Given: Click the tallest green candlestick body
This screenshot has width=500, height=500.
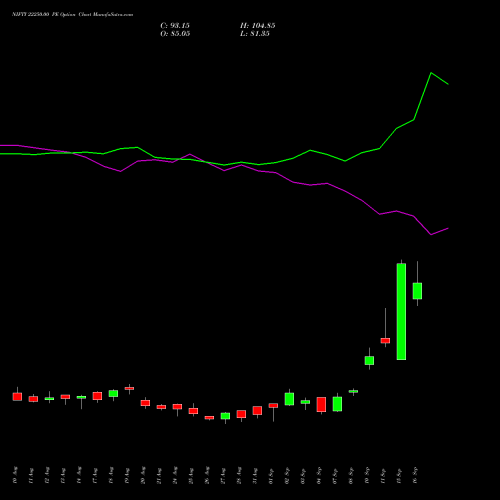Looking at the screenshot, I should [x=401, y=312].
